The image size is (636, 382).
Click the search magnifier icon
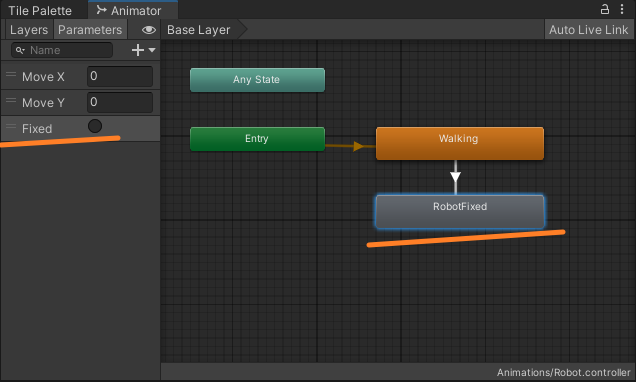tap(19, 50)
